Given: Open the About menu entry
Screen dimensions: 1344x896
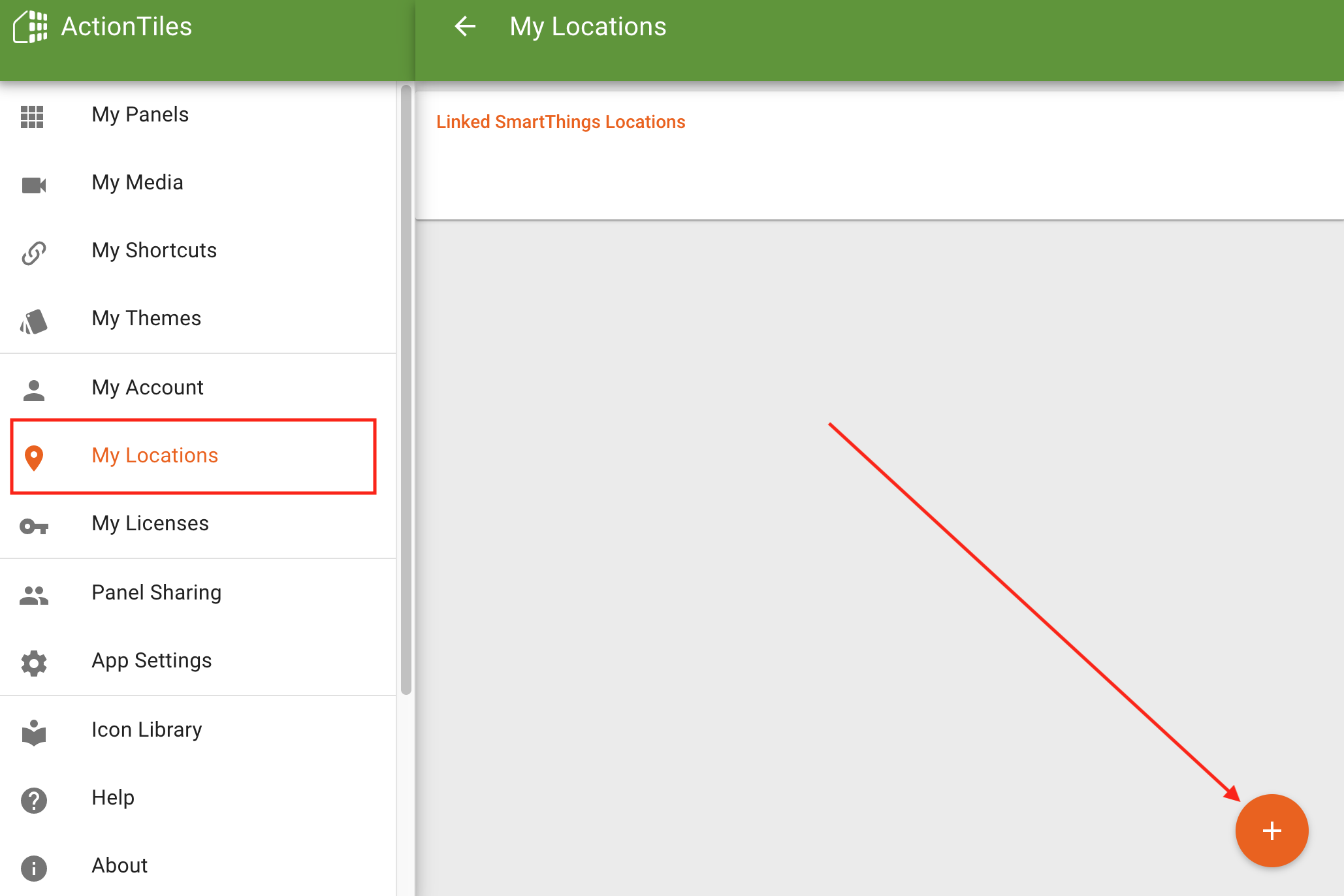Looking at the screenshot, I should (198, 866).
